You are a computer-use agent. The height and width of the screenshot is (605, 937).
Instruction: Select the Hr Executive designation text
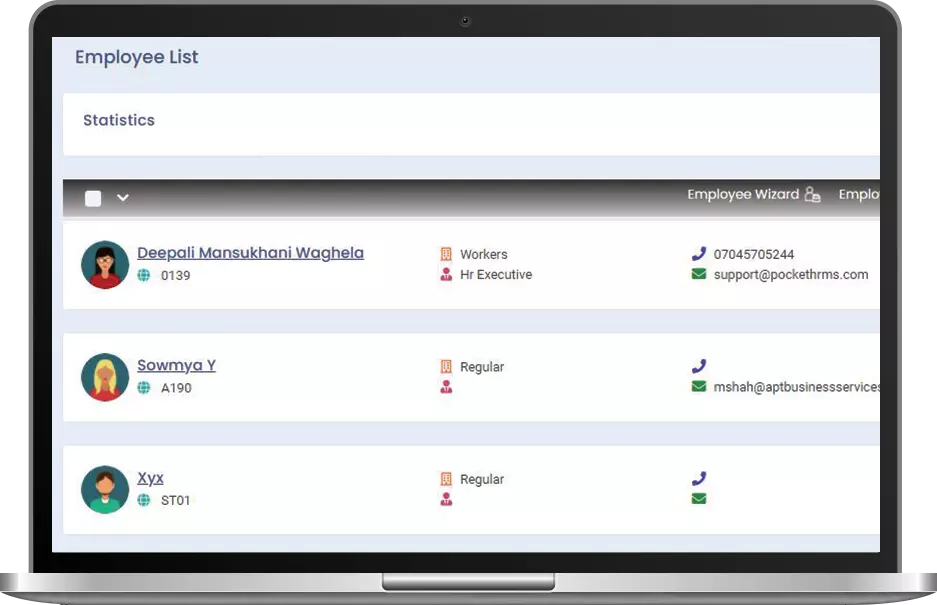coord(496,274)
